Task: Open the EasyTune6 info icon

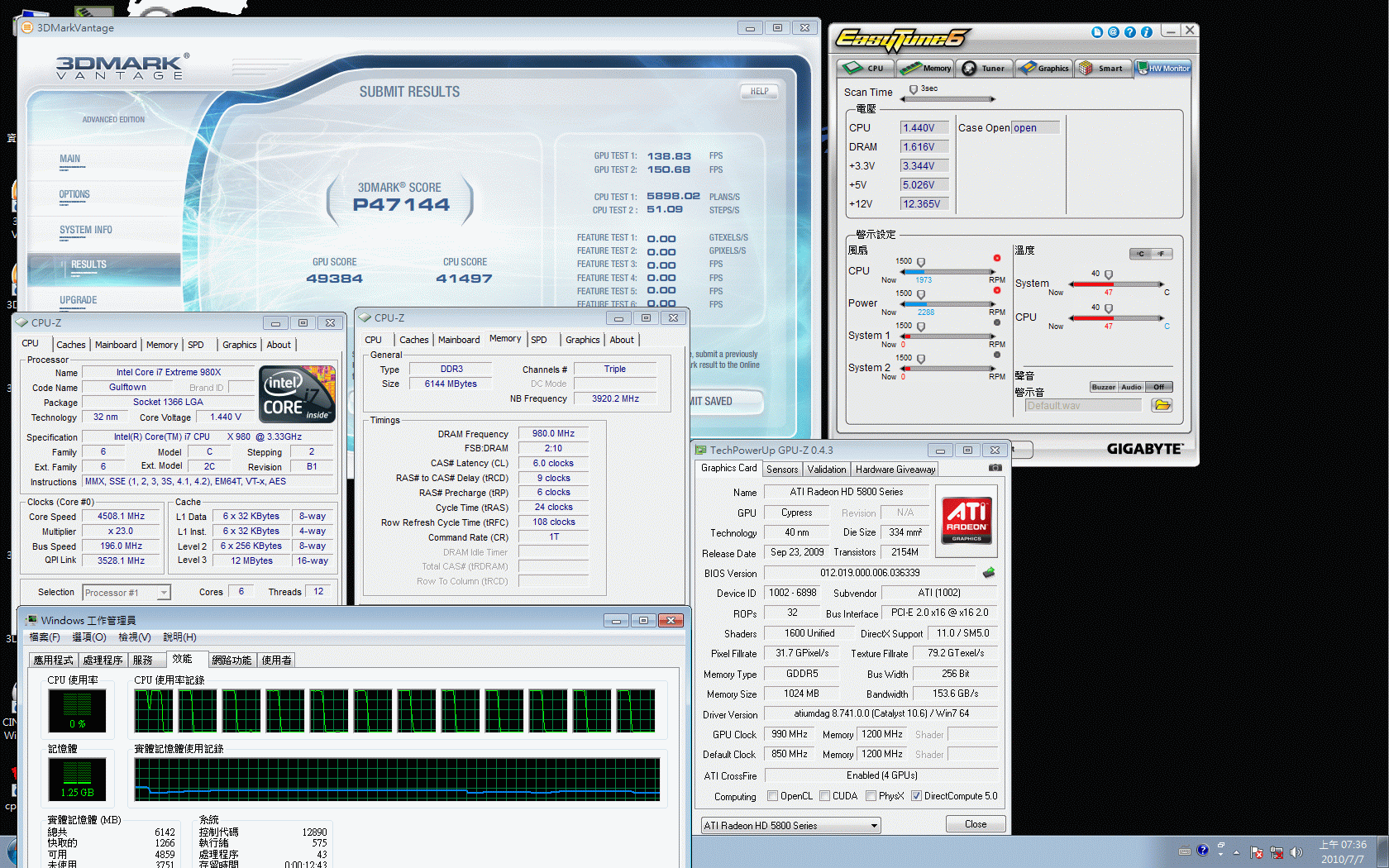Action: (1147, 32)
